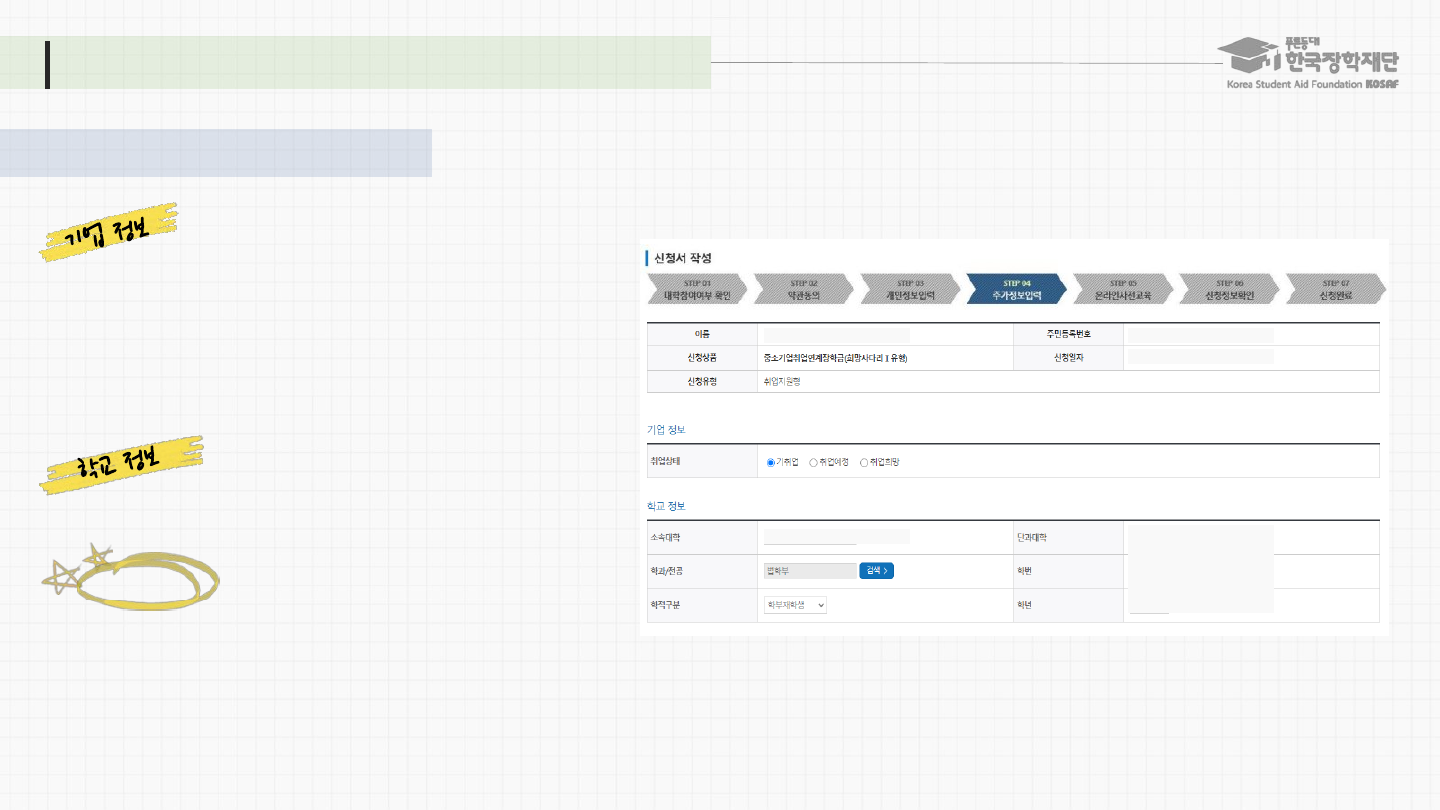Image resolution: width=1440 pixels, height=810 pixels.
Task: Click the yellow 기업 정보 brush label
Action: coord(108,232)
